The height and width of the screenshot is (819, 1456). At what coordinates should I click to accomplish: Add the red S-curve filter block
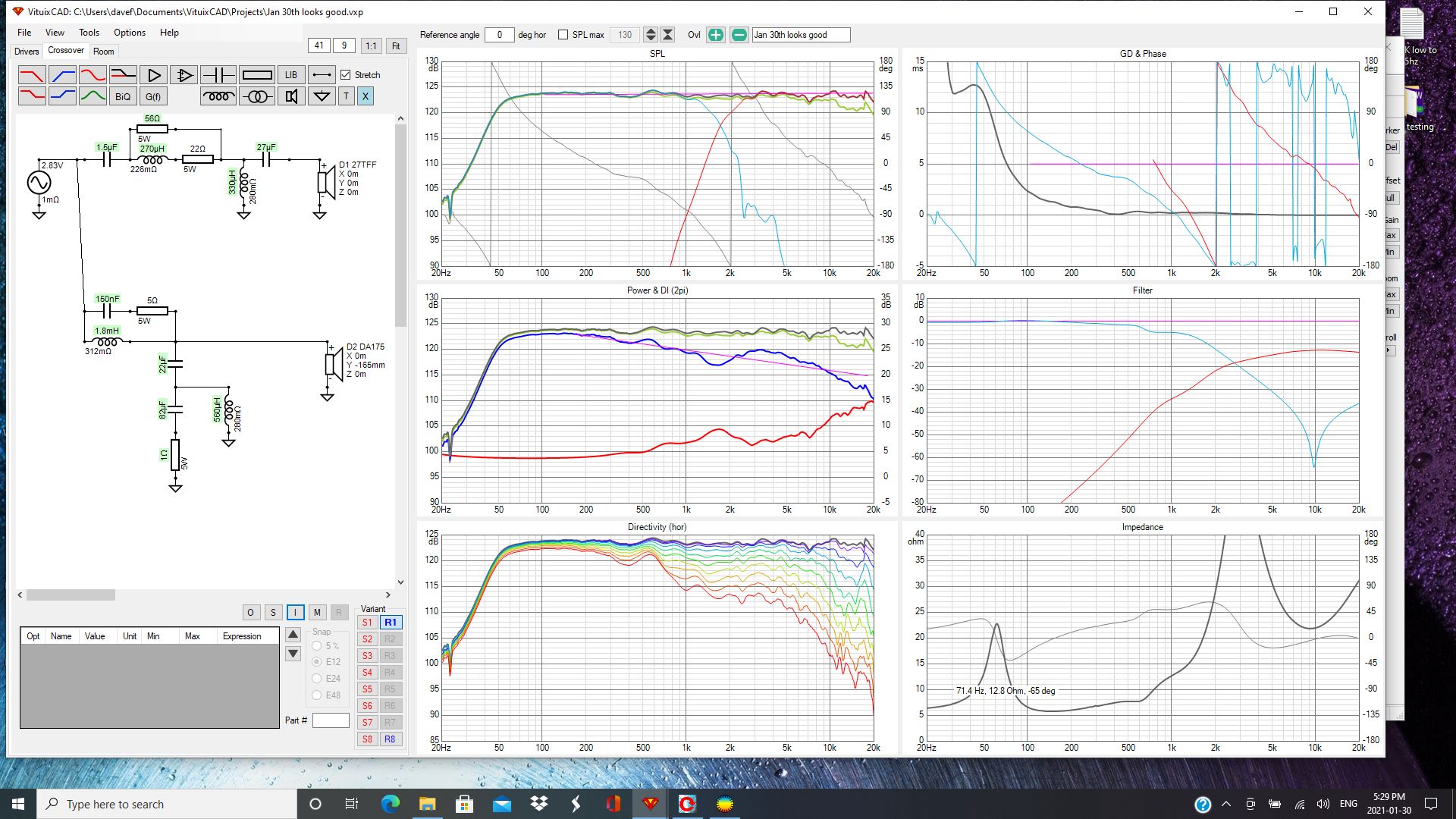[x=93, y=75]
